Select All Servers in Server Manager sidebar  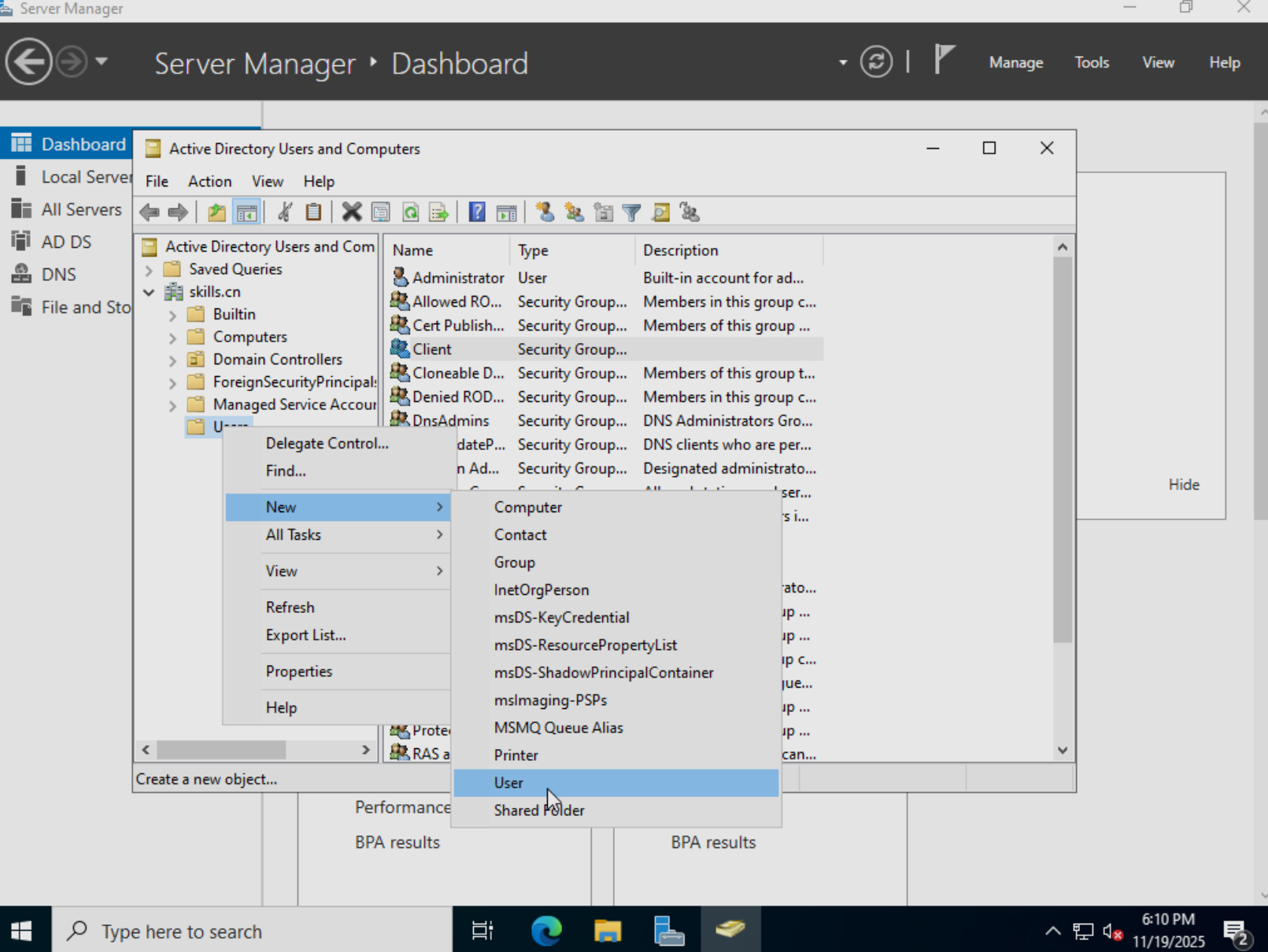click(x=66, y=209)
